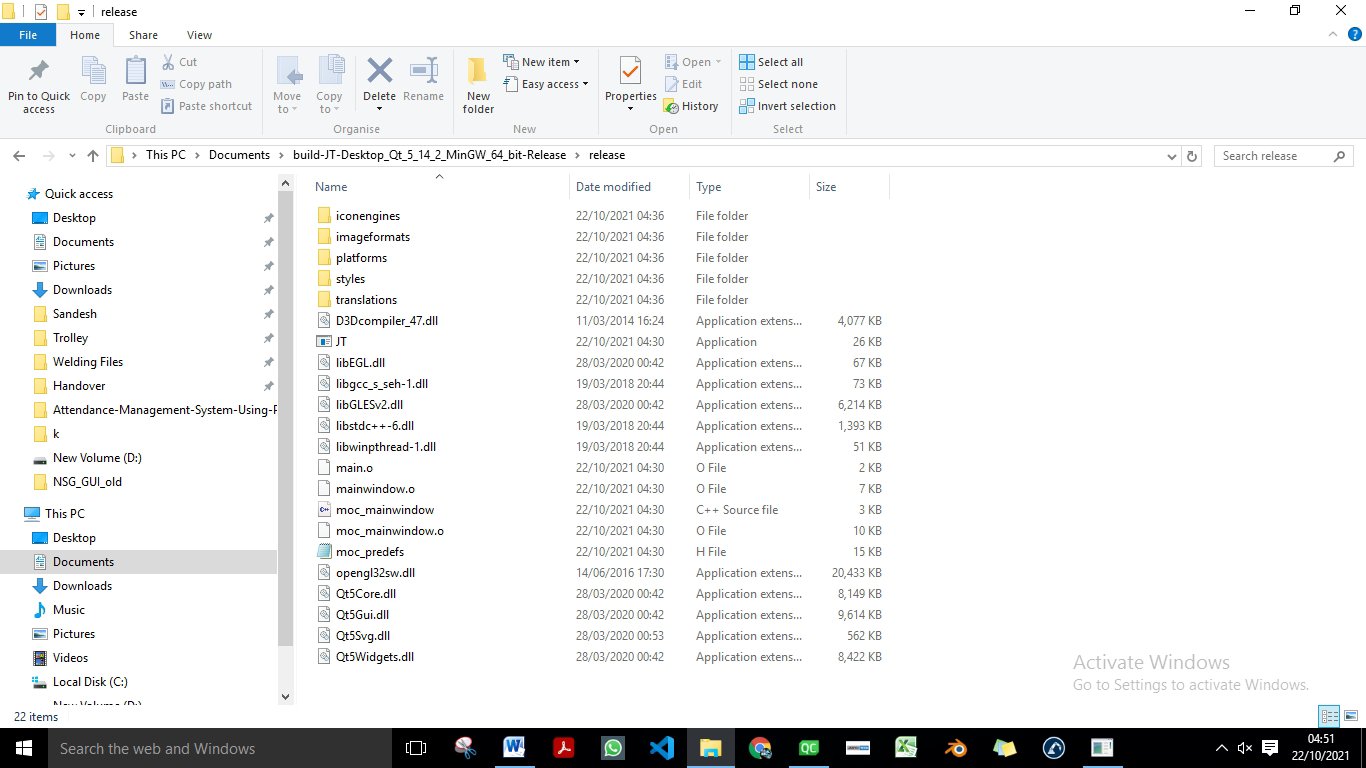The height and width of the screenshot is (768, 1366).
Task: Open Visual Studio Code from taskbar
Action: click(661, 748)
